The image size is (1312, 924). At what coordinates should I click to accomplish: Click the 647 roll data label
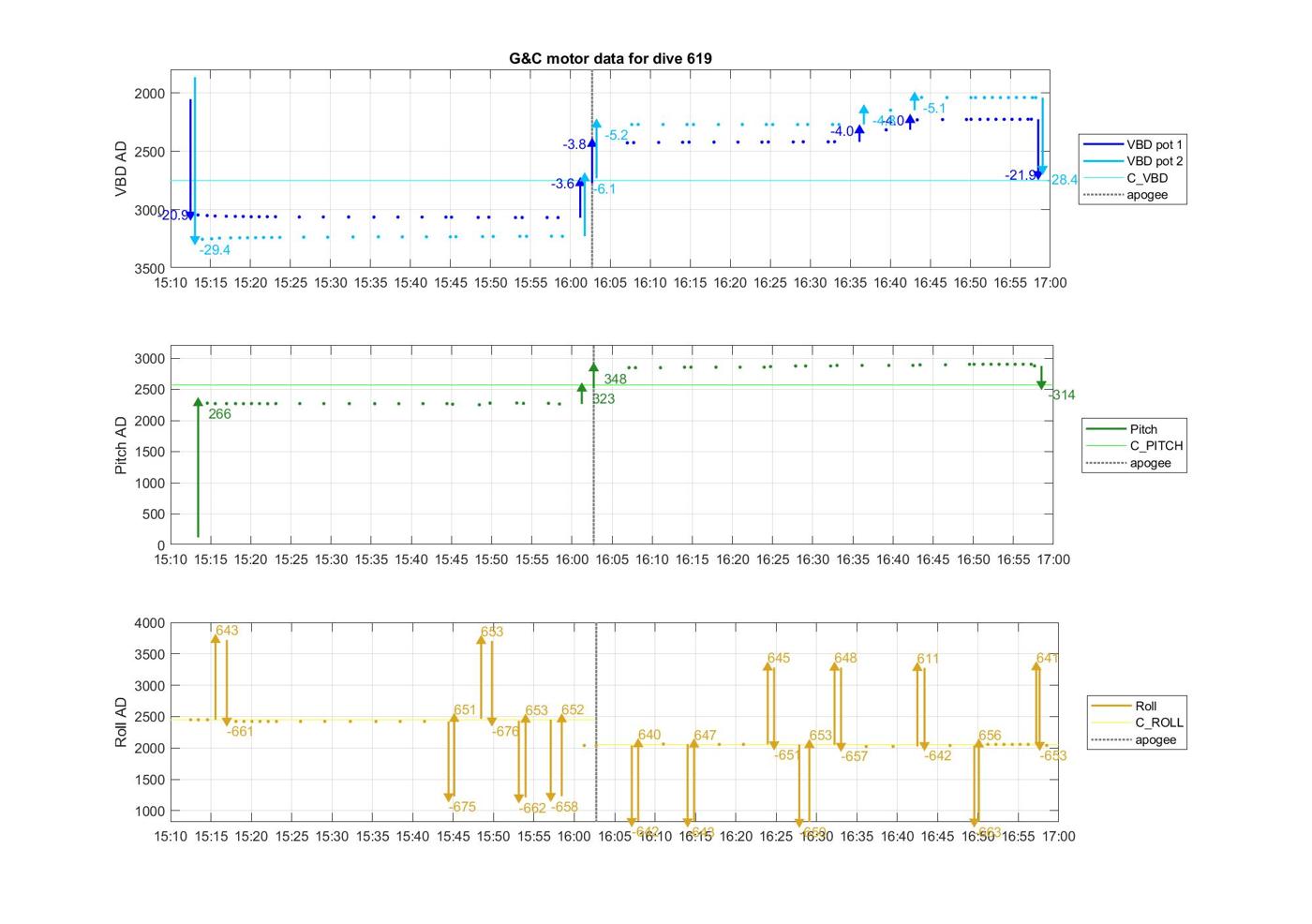coord(705,736)
